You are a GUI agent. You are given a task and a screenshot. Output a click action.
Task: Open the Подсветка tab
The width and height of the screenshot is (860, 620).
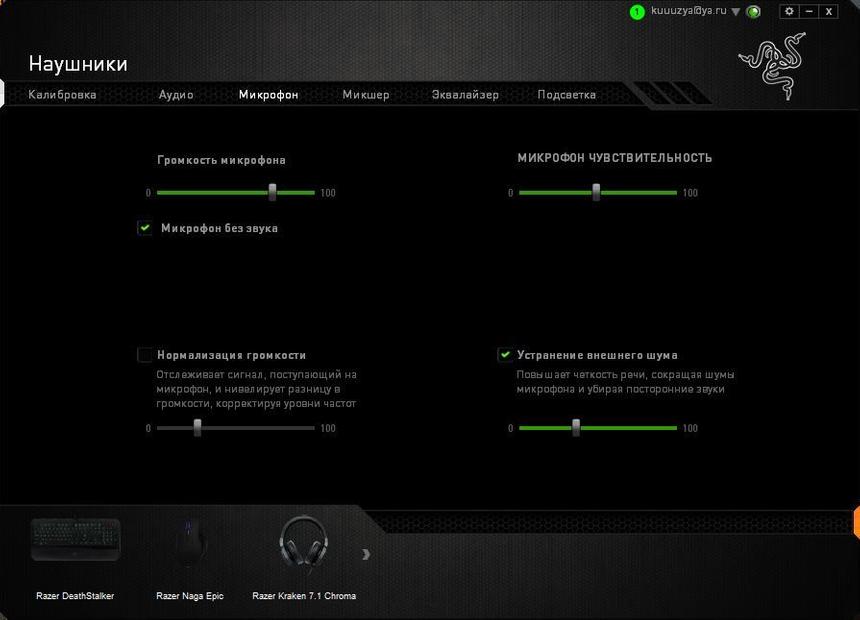564,94
